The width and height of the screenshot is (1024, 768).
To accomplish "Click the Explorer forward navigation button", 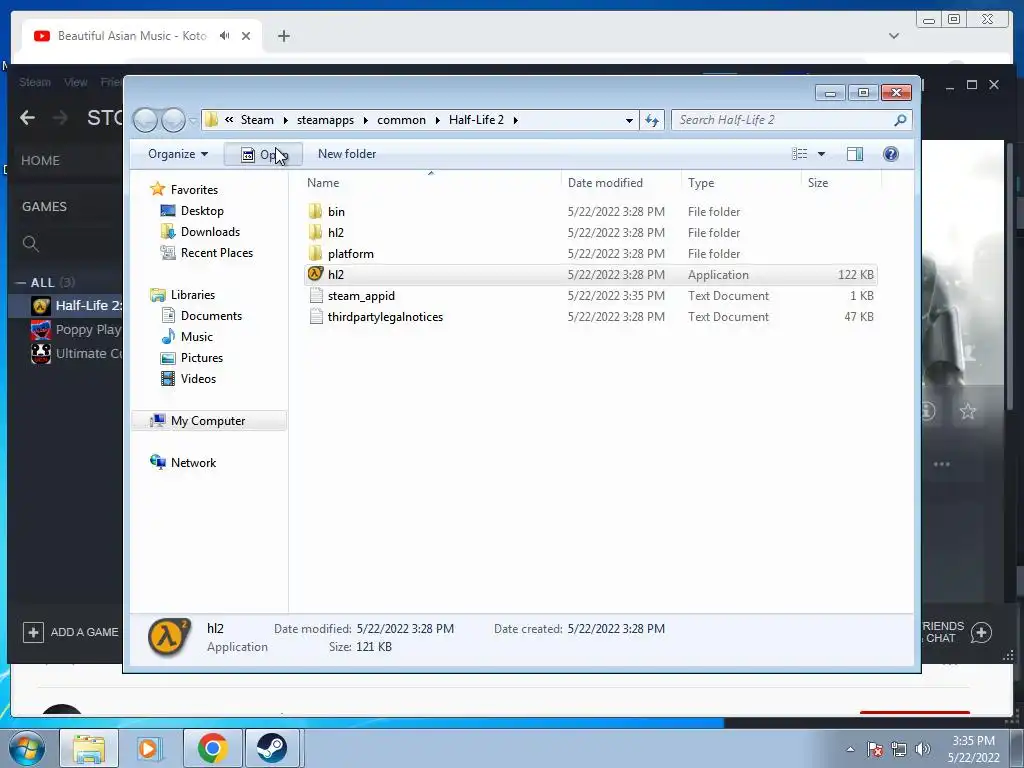I will [173, 120].
